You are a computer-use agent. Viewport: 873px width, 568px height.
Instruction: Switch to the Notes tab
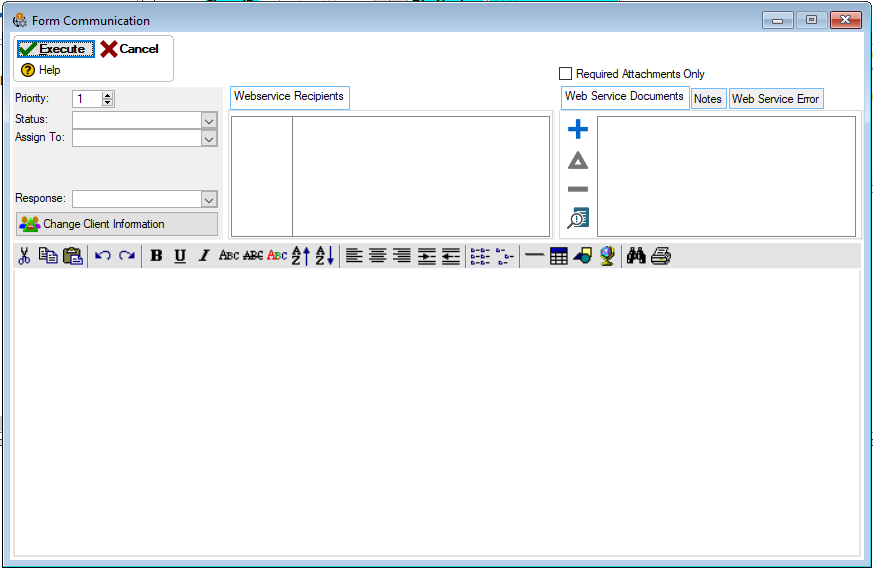coord(708,99)
